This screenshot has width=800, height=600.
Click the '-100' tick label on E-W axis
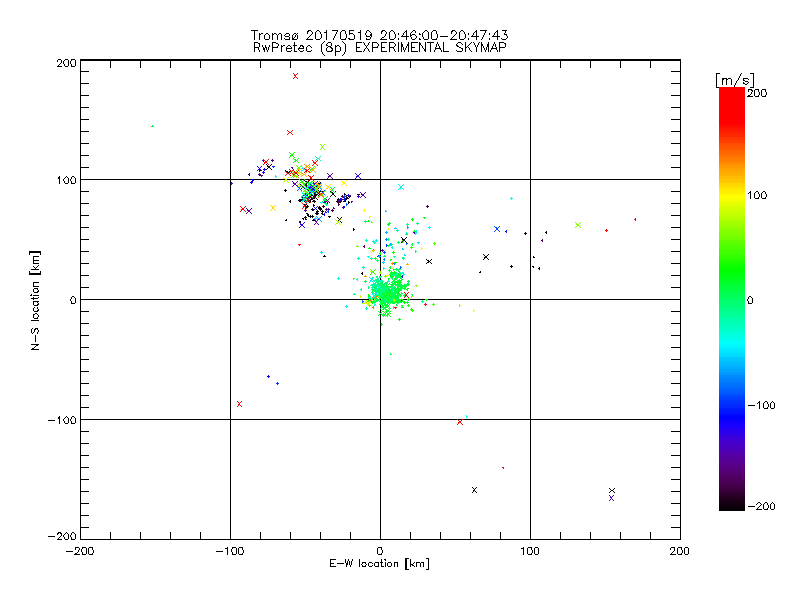(x=230, y=551)
